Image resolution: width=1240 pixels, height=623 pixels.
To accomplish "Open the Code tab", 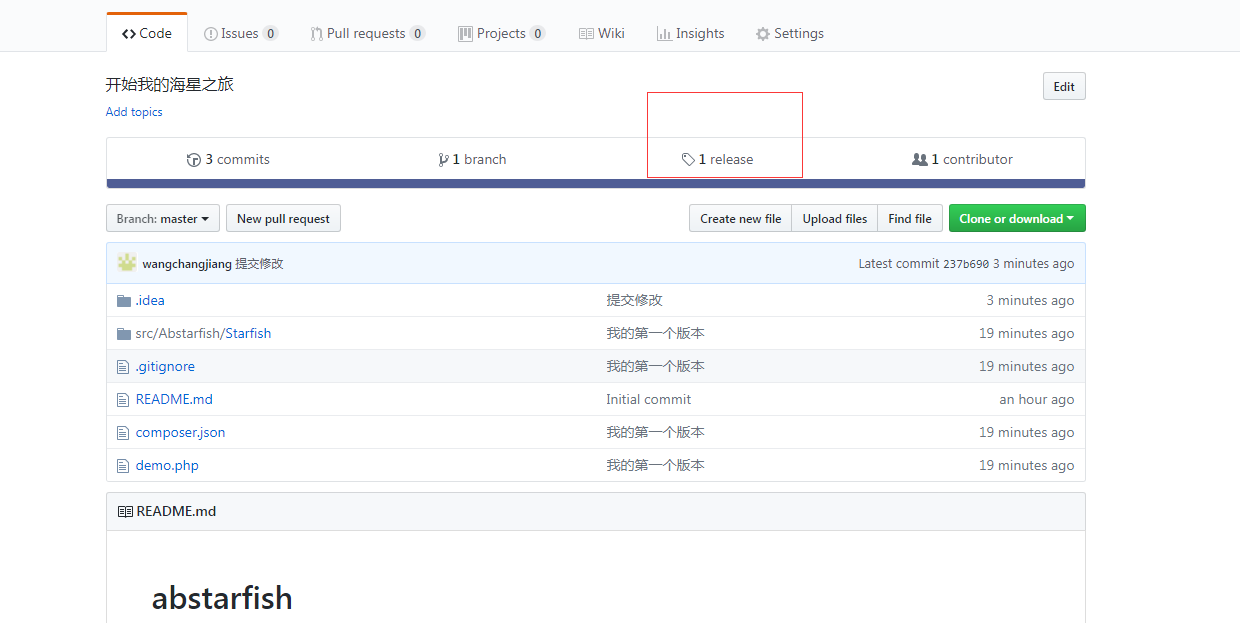I will 147,33.
